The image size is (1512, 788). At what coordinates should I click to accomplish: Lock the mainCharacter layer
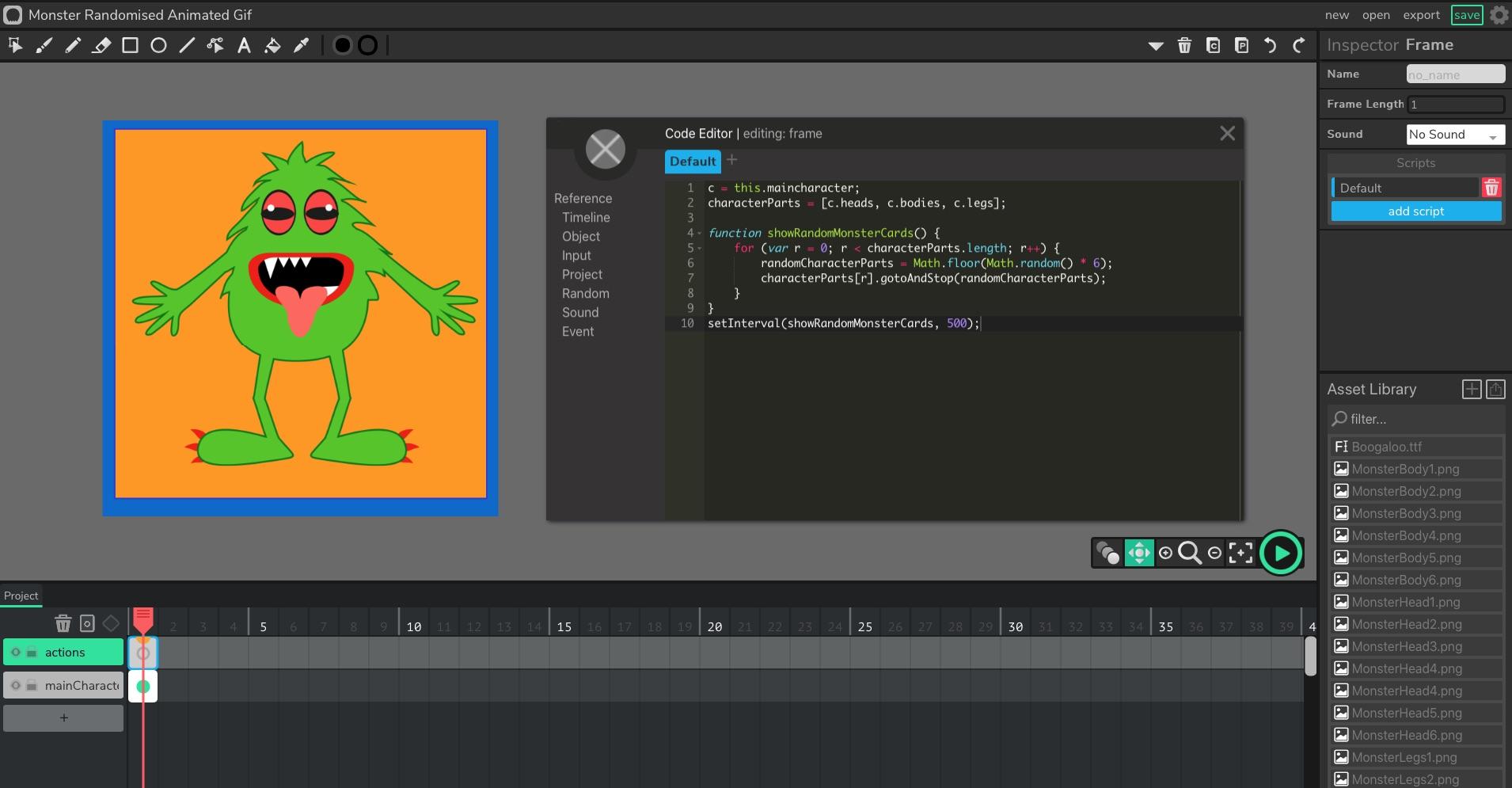tap(31, 685)
